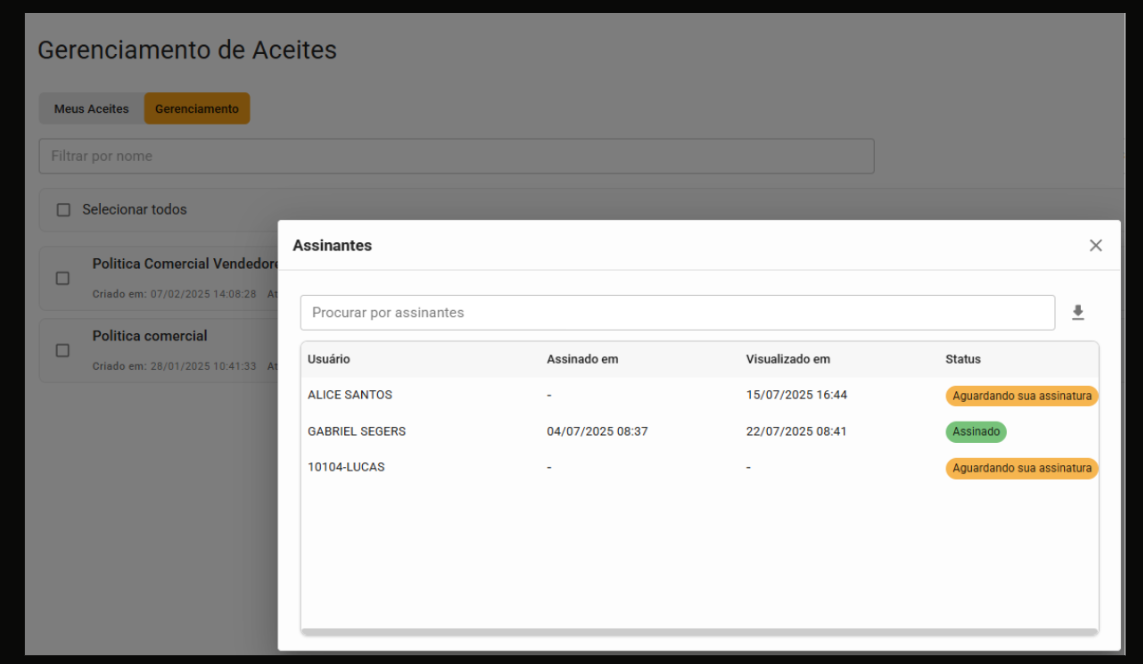Click the 10104-LUCAS user row
Image resolution: width=1143 pixels, height=664 pixels.
click(x=346, y=467)
